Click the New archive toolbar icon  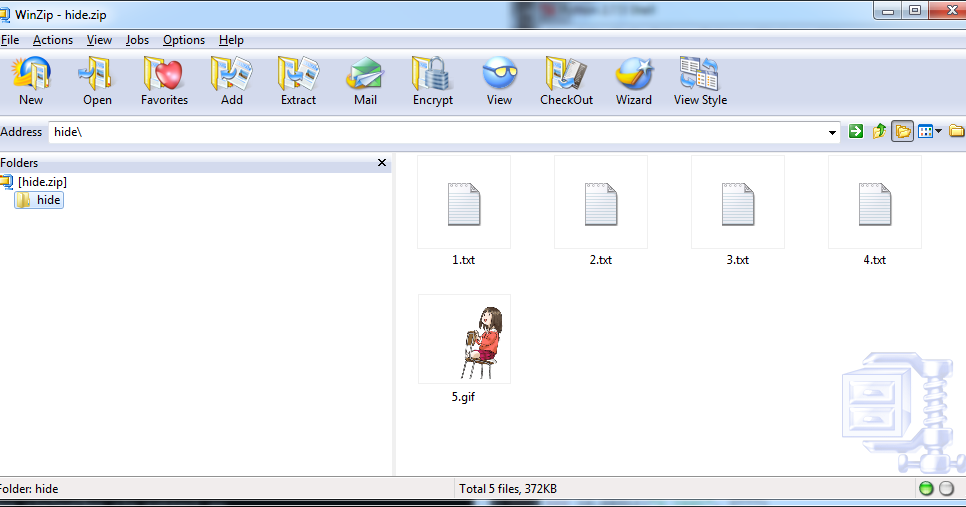[31, 73]
